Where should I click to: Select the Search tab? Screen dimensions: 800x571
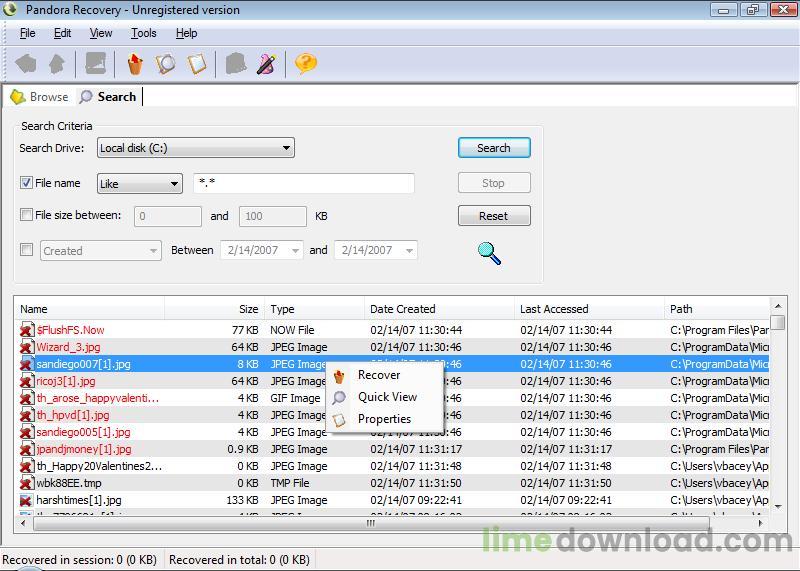[x=108, y=96]
